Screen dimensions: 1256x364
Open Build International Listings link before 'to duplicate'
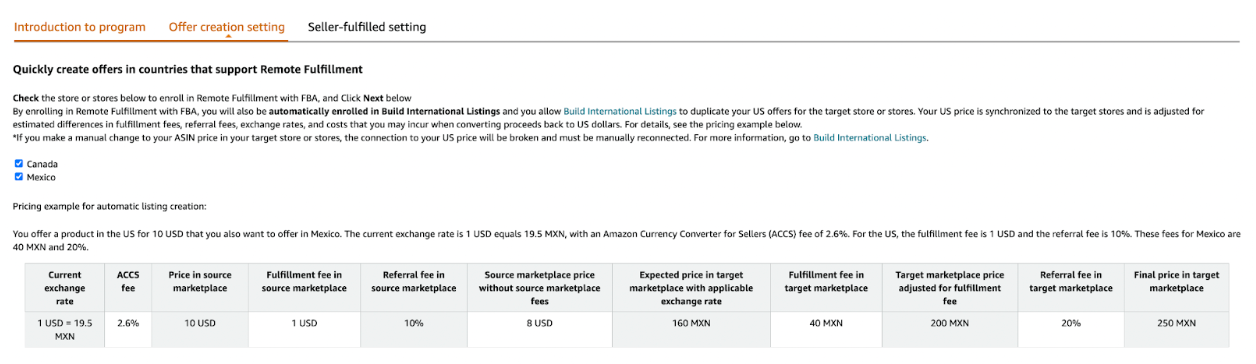click(x=620, y=111)
